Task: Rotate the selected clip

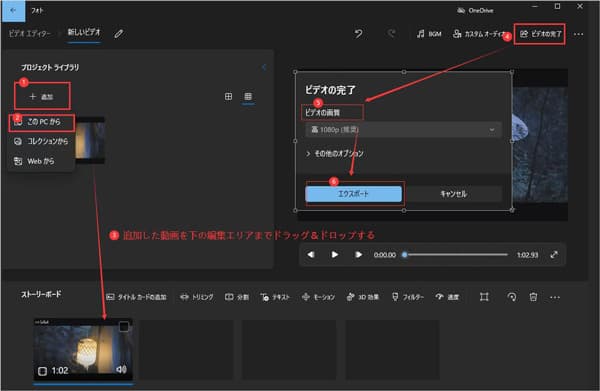Action: point(512,297)
